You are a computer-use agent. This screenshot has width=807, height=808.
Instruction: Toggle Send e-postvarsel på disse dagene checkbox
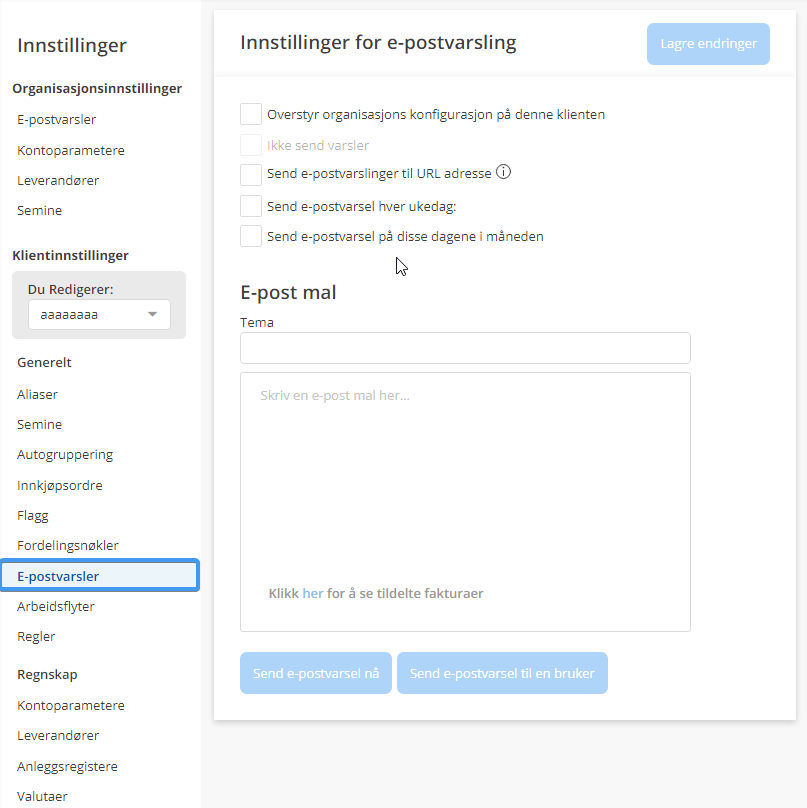[251, 236]
